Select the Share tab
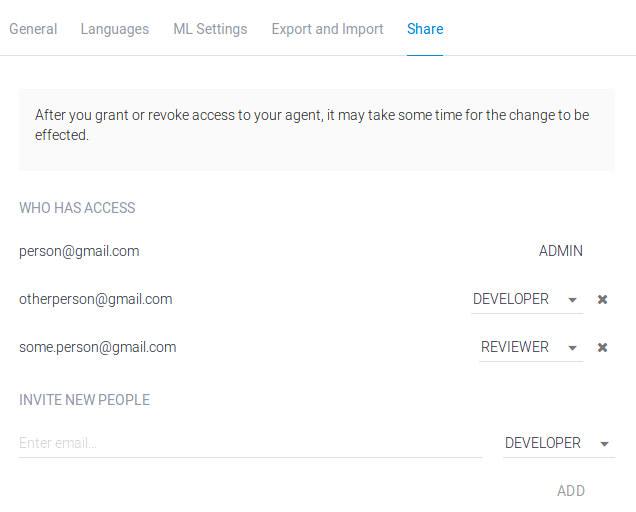Image resolution: width=636 pixels, height=512 pixels. click(x=425, y=29)
